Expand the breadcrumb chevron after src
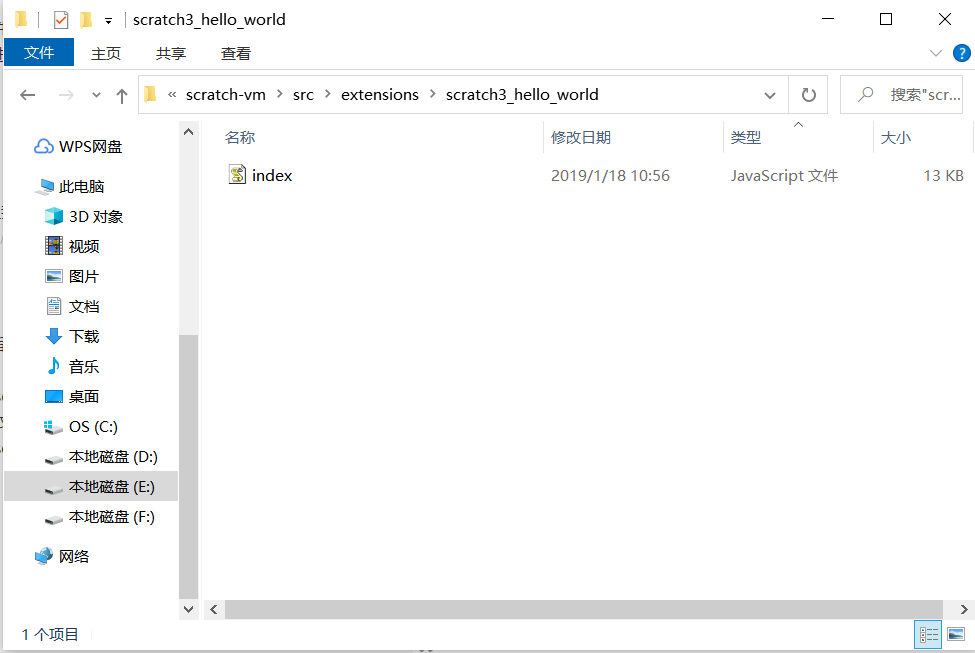The height and width of the screenshot is (653, 975). 328,94
